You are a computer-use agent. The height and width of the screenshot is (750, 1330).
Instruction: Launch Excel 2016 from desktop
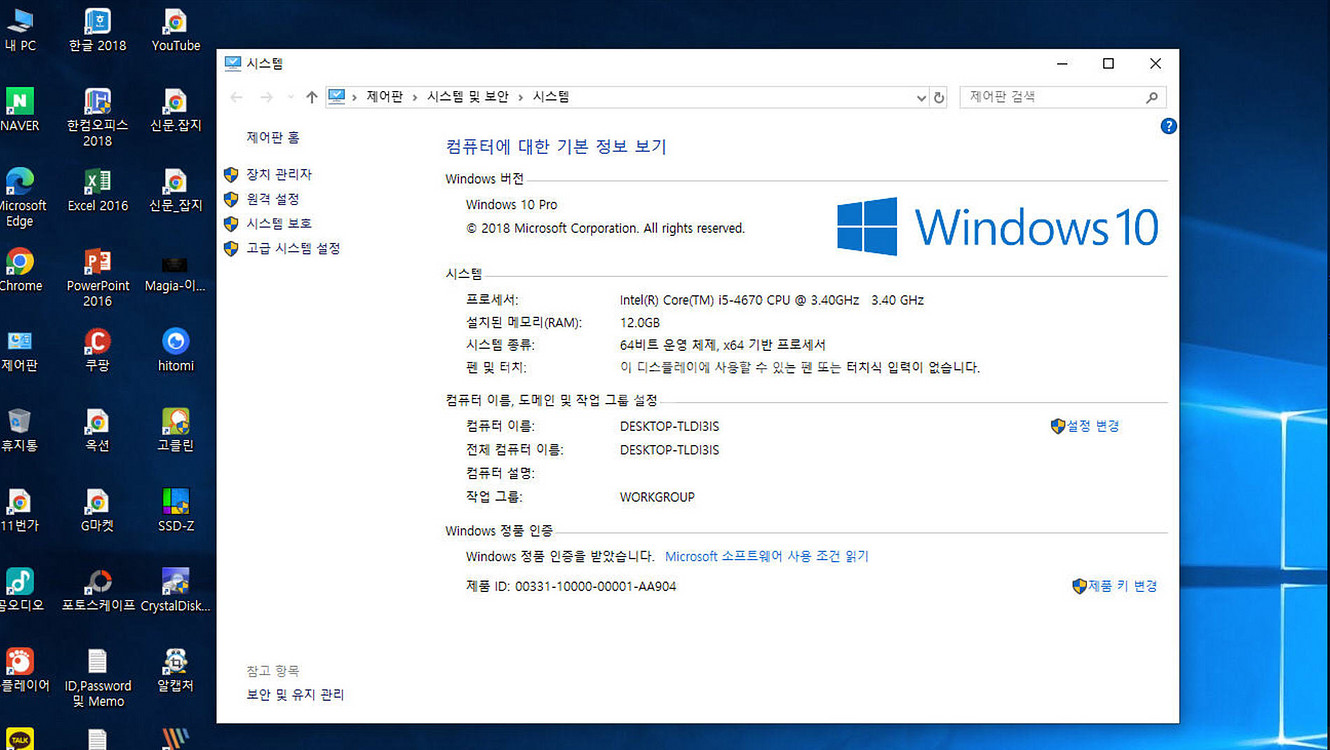[97, 189]
